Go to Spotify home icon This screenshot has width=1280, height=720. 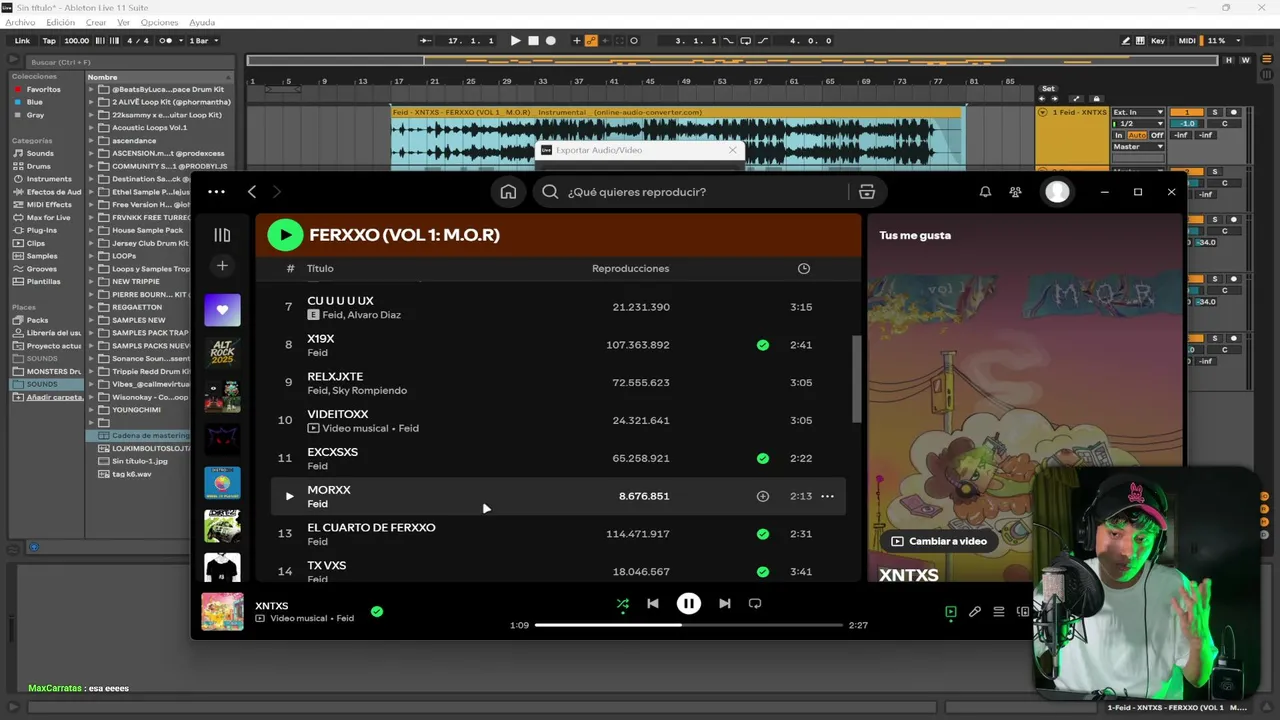click(x=508, y=192)
